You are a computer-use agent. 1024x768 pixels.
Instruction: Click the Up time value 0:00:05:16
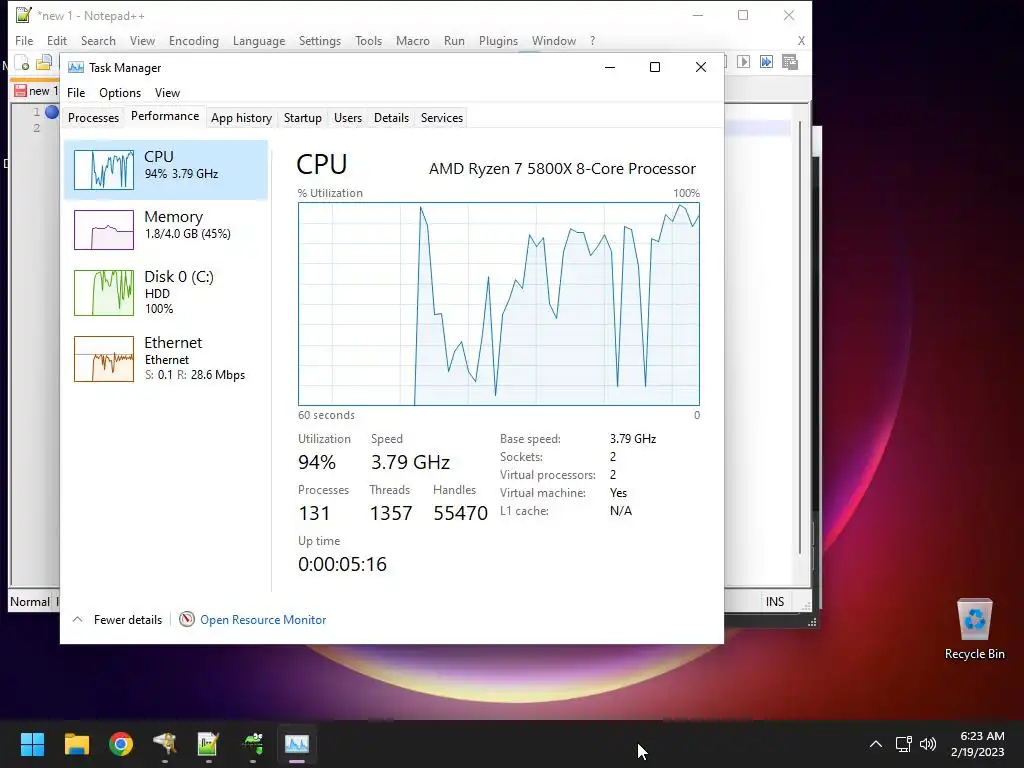coord(342,564)
